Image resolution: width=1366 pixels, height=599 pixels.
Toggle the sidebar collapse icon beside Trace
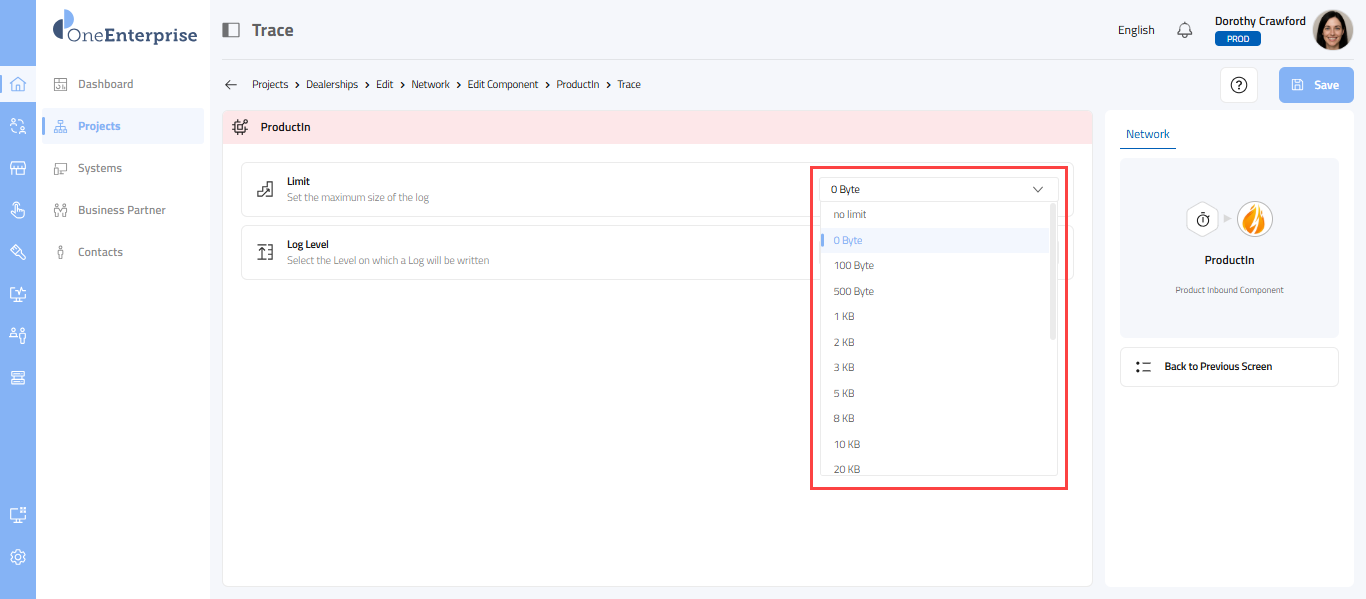pos(231,30)
